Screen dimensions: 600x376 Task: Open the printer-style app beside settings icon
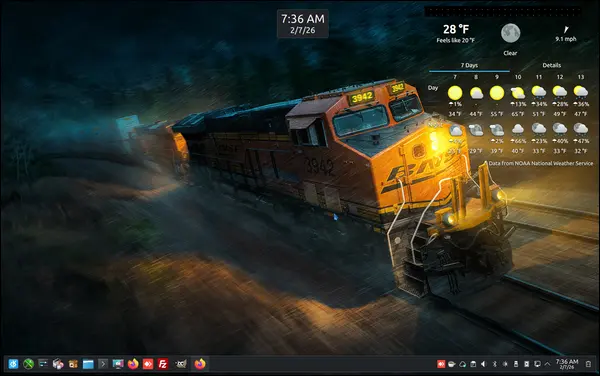(x=58, y=364)
